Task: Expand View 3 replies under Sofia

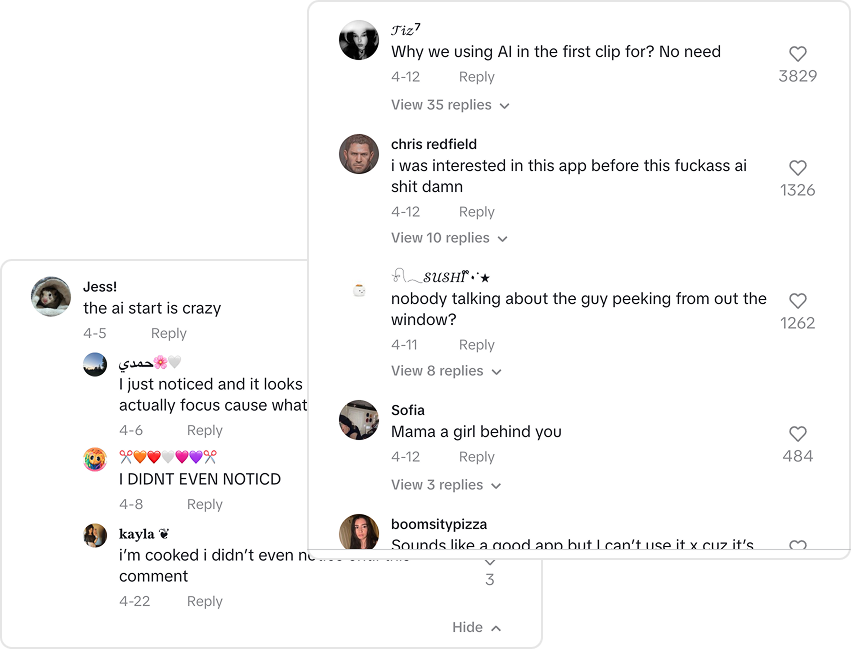Action: click(x=446, y=485)
